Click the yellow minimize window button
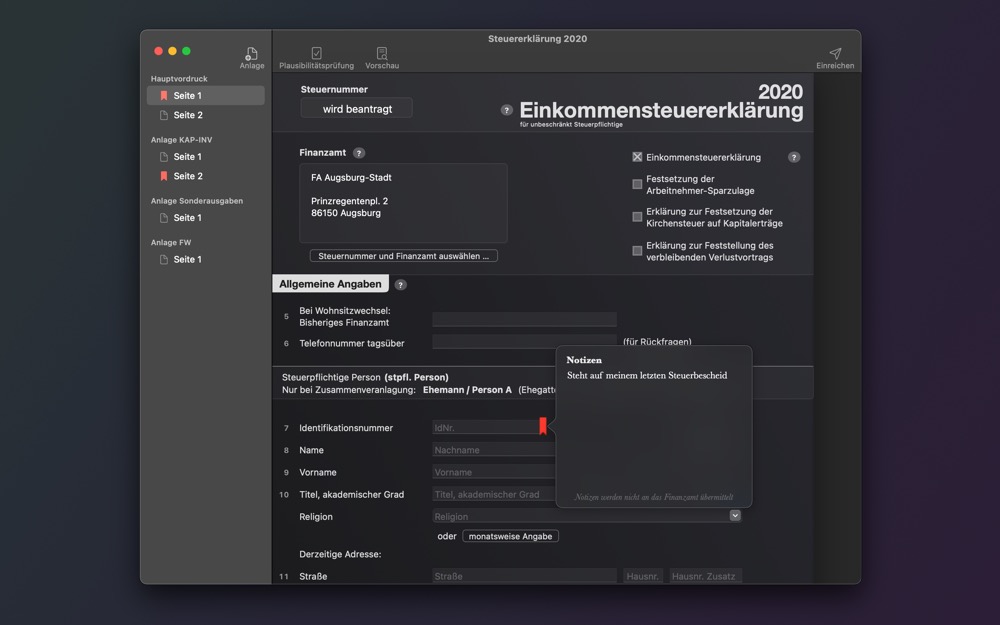The height and width of the screenshot is (625, 1000). coord(172,51)
